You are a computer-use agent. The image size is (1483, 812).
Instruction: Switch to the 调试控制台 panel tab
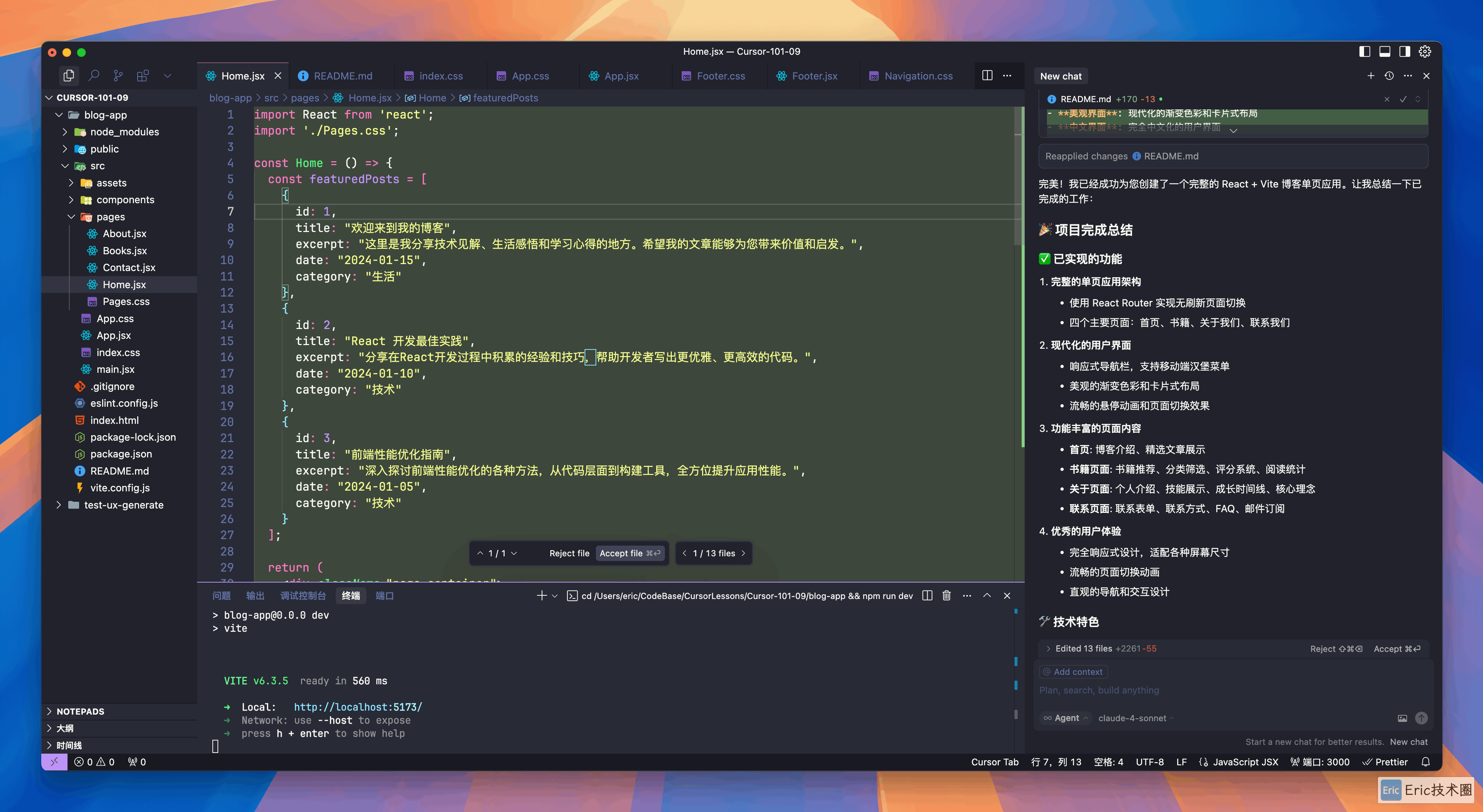coord(303,596)
